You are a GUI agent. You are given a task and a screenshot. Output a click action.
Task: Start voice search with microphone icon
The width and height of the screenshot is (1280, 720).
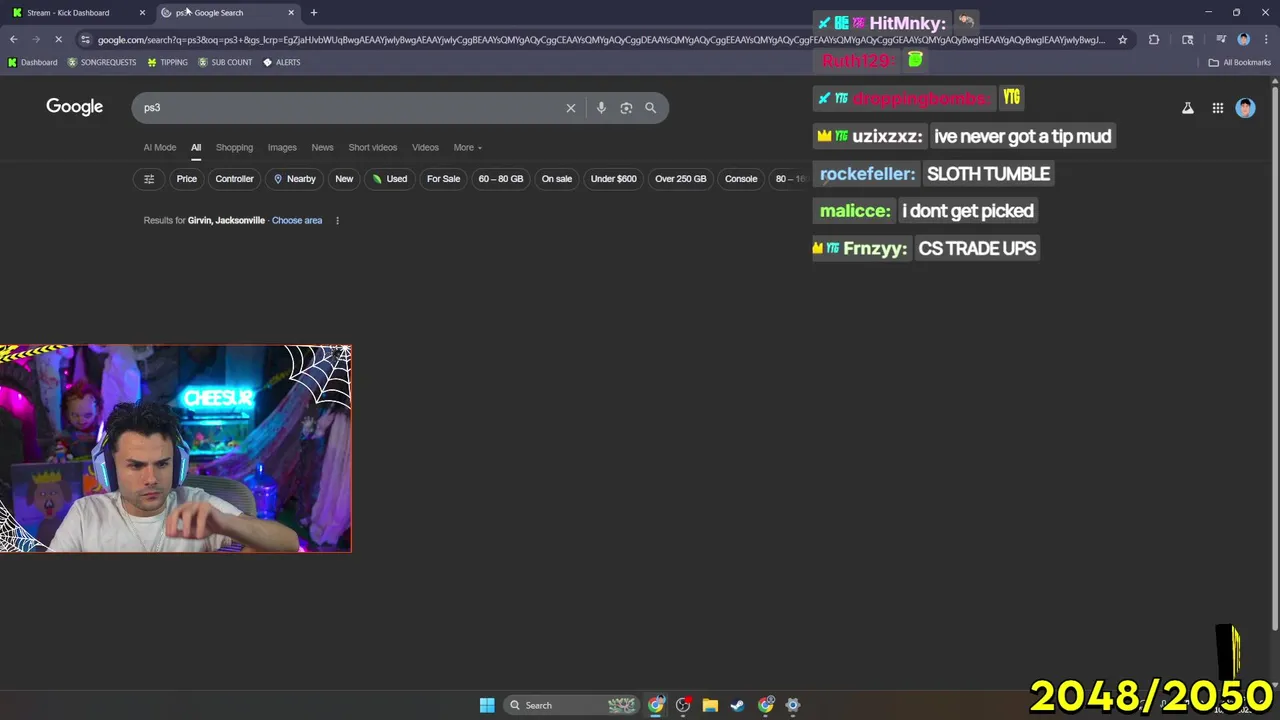601,108
